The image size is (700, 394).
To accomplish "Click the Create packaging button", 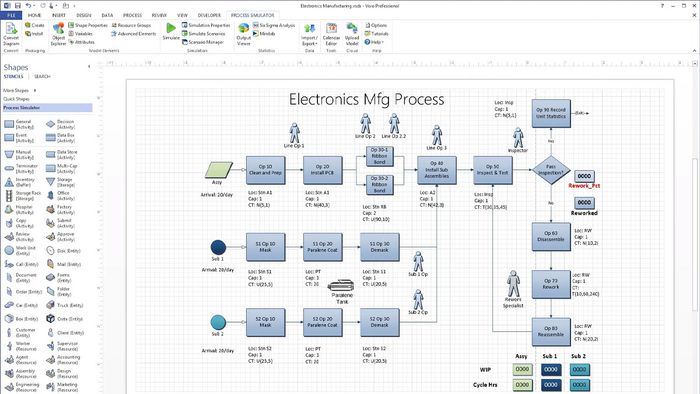I will click(34, 25).
